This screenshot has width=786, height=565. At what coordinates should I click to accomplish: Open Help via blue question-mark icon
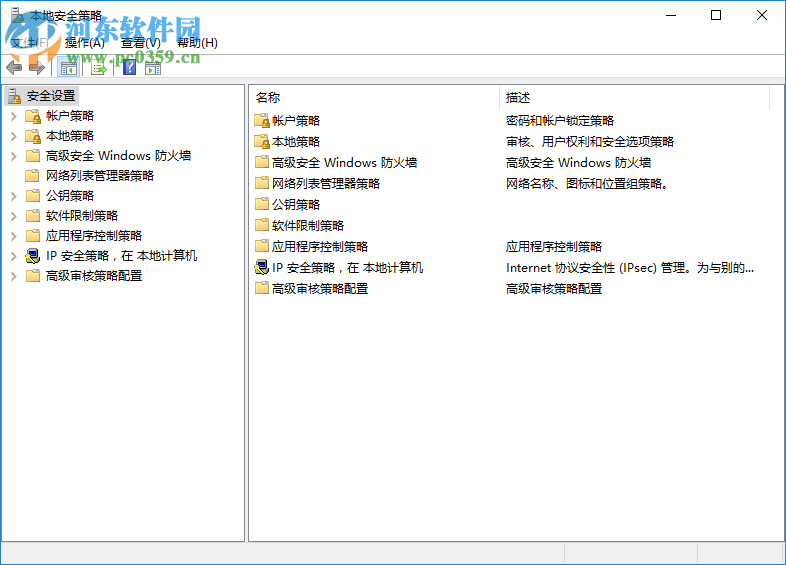pos(129,68)
